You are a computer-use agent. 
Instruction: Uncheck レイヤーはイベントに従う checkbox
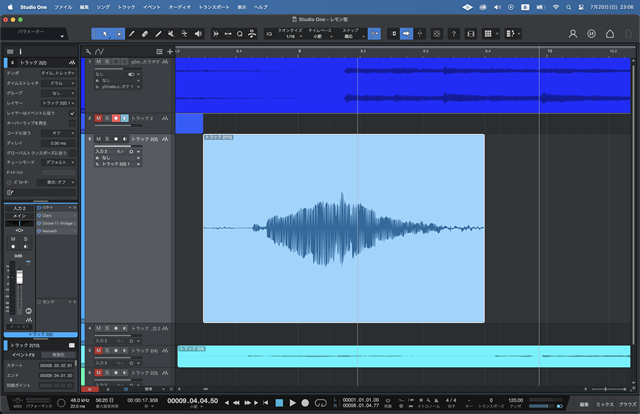72,113
